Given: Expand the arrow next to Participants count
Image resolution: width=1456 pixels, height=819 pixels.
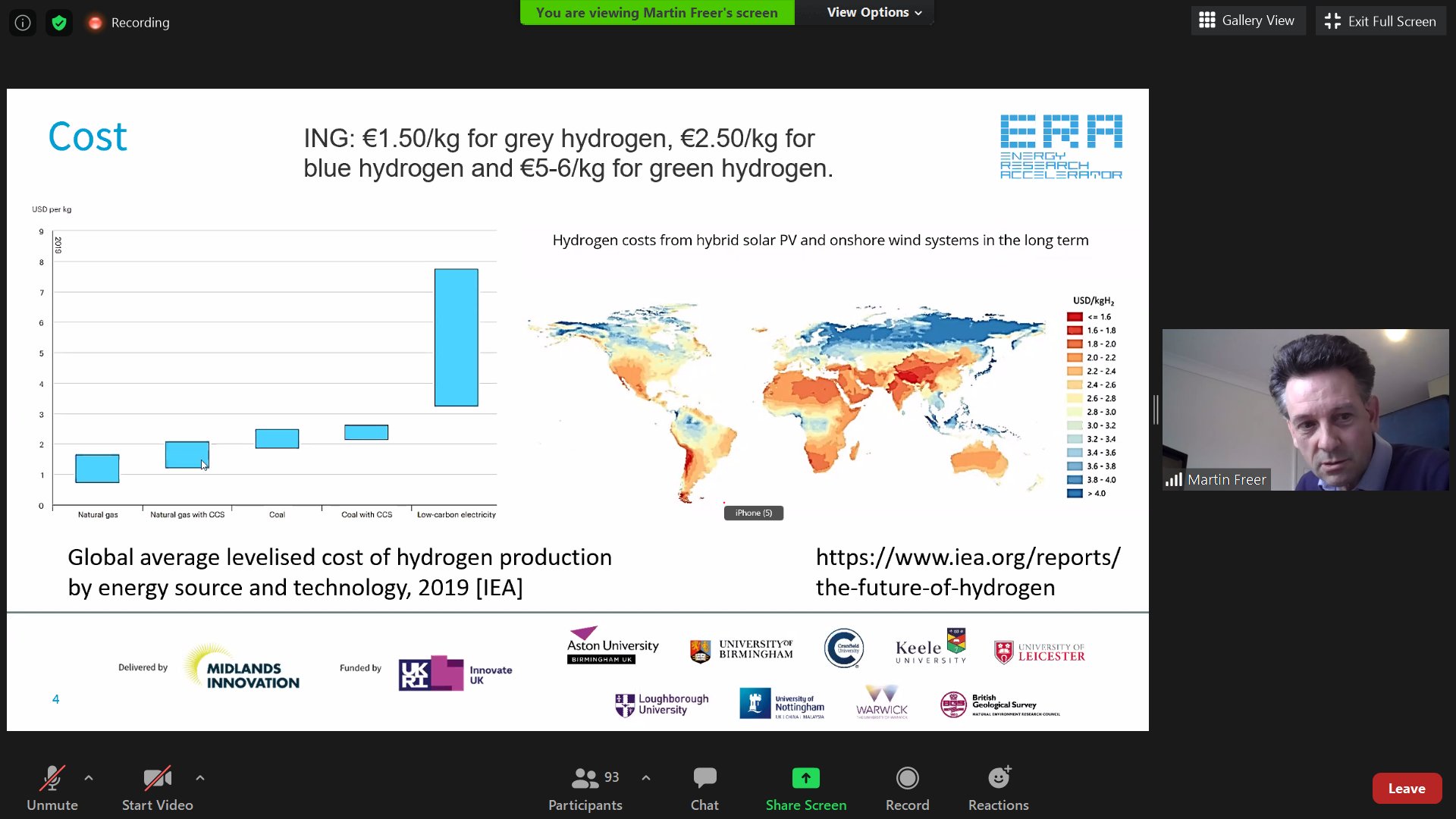Looking at the screenshot, I should (645, 778).
